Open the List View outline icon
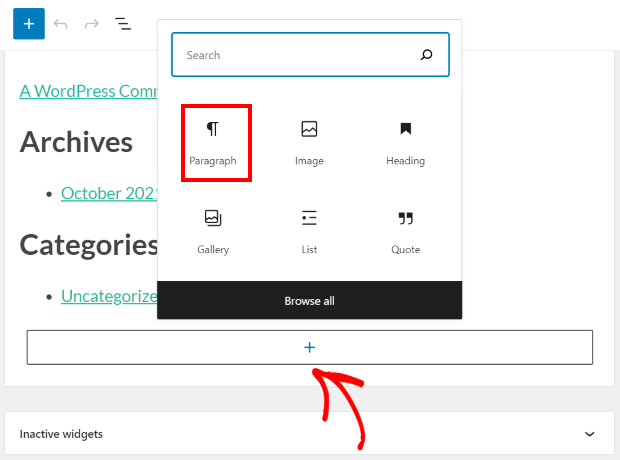The width and height of the screenshot is (620, 460). coord(123,24)
